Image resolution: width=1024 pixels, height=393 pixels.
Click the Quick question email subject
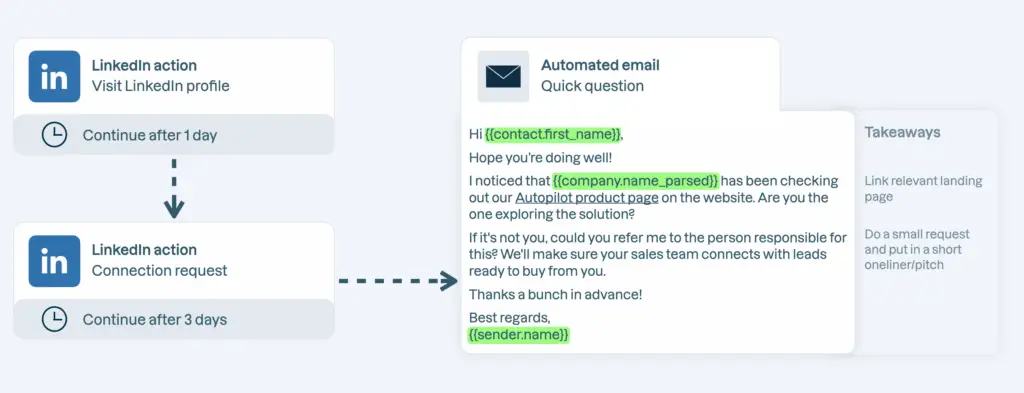click(x=592, y=86)
